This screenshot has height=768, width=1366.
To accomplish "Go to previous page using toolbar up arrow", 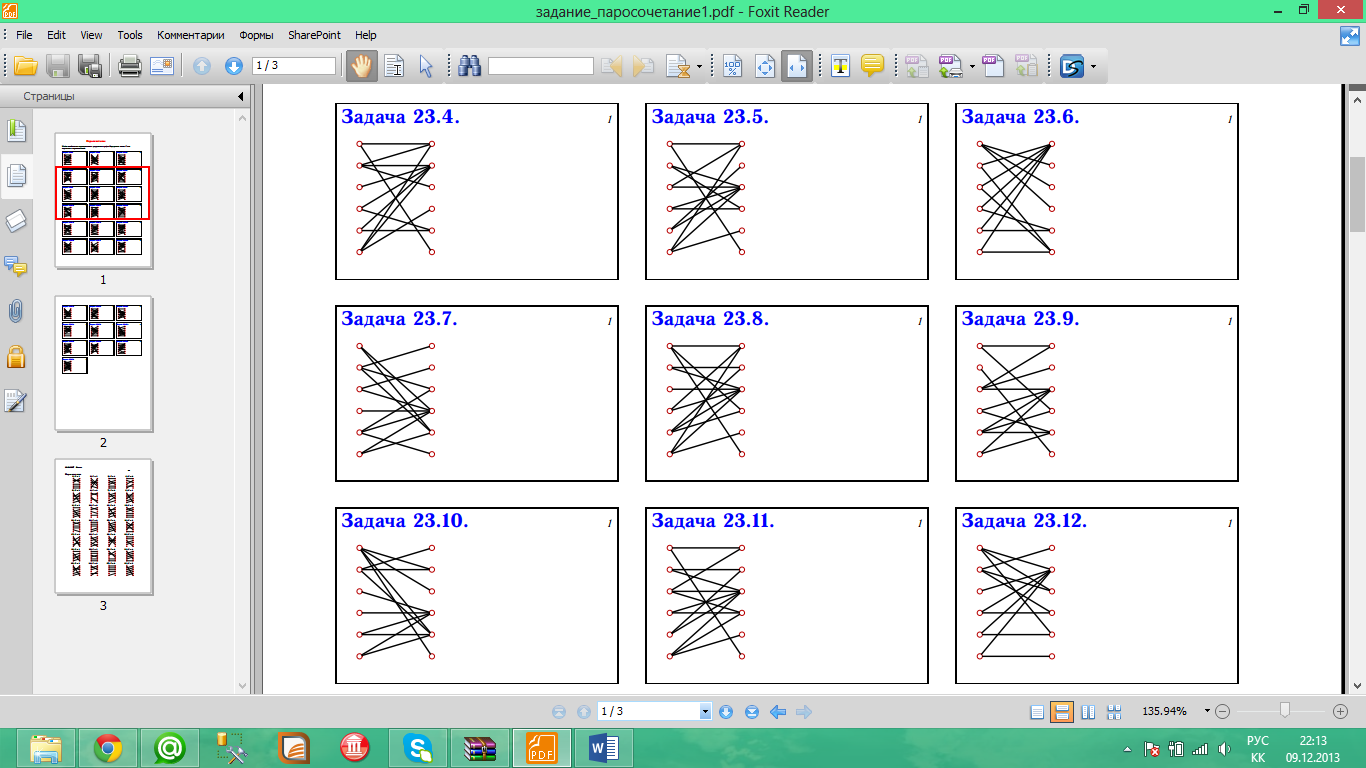I will 202,67.
